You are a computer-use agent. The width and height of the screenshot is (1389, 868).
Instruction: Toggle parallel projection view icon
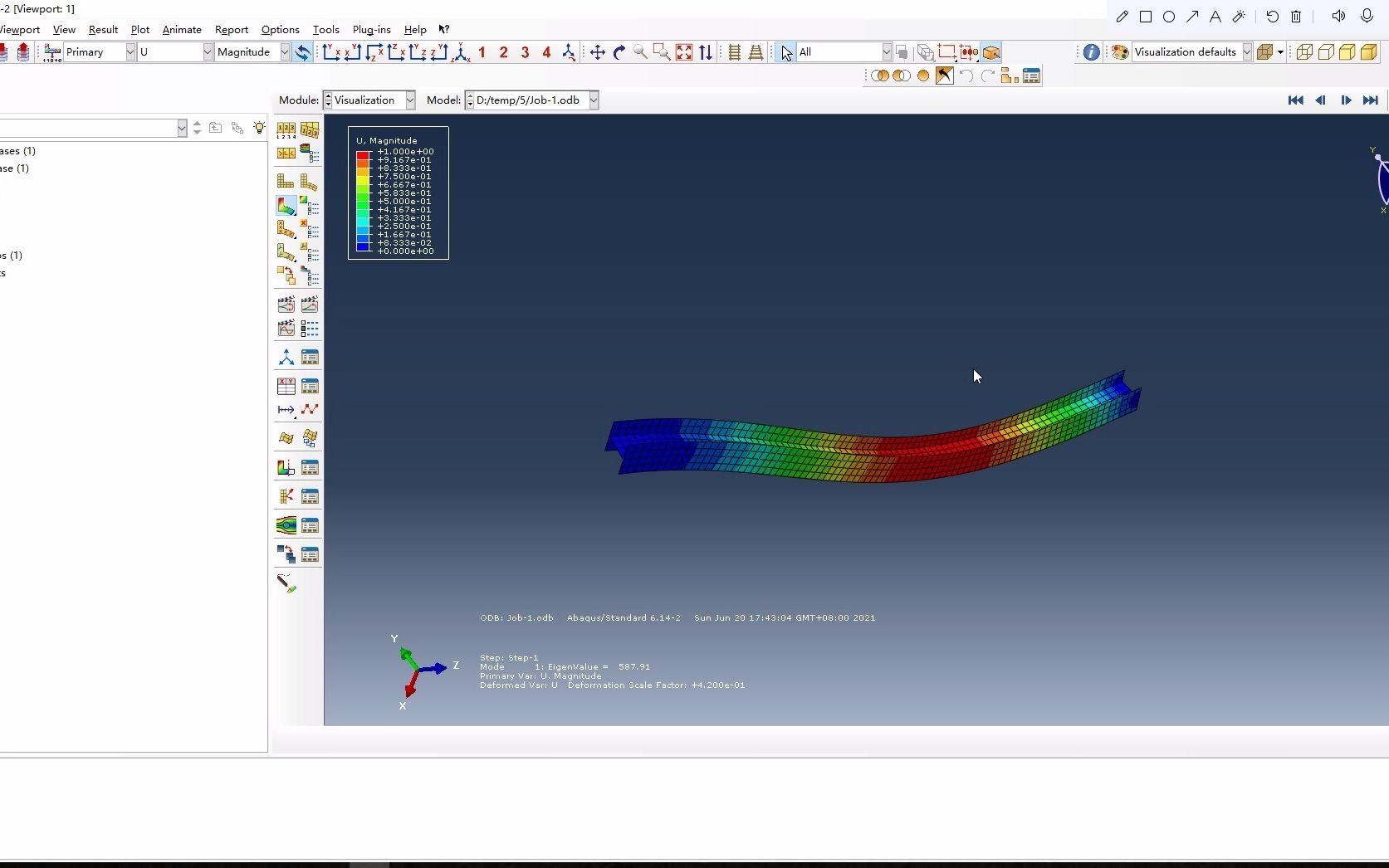734,52
